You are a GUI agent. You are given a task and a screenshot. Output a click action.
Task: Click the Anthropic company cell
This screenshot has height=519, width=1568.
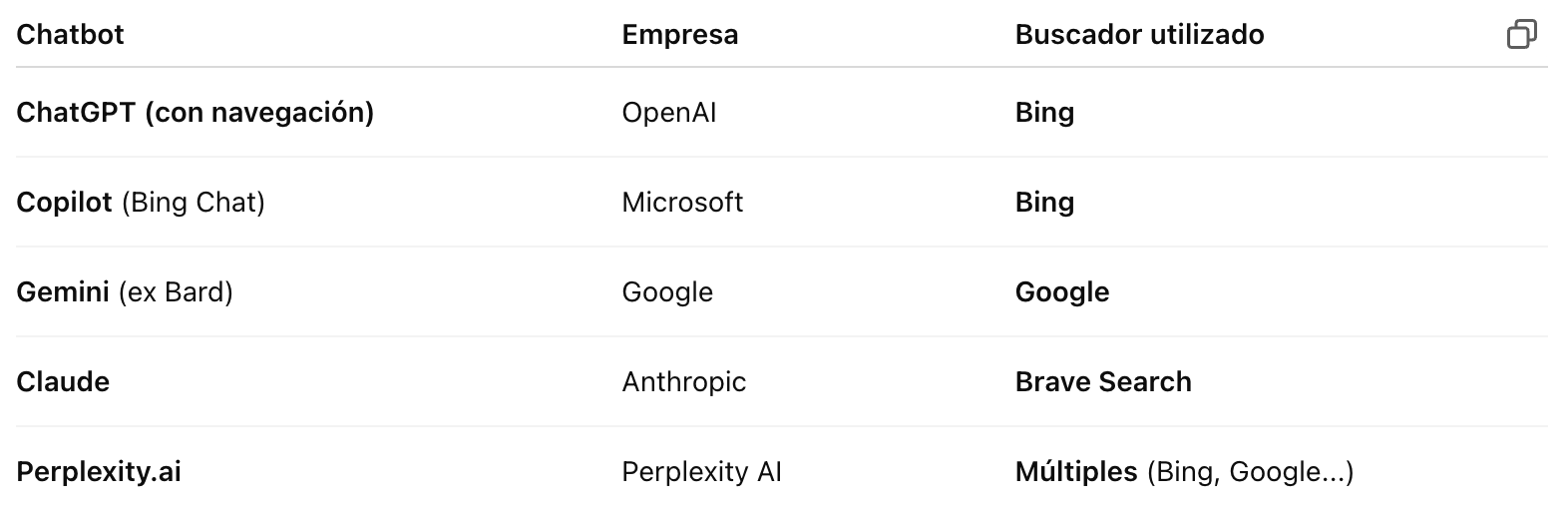684,382
